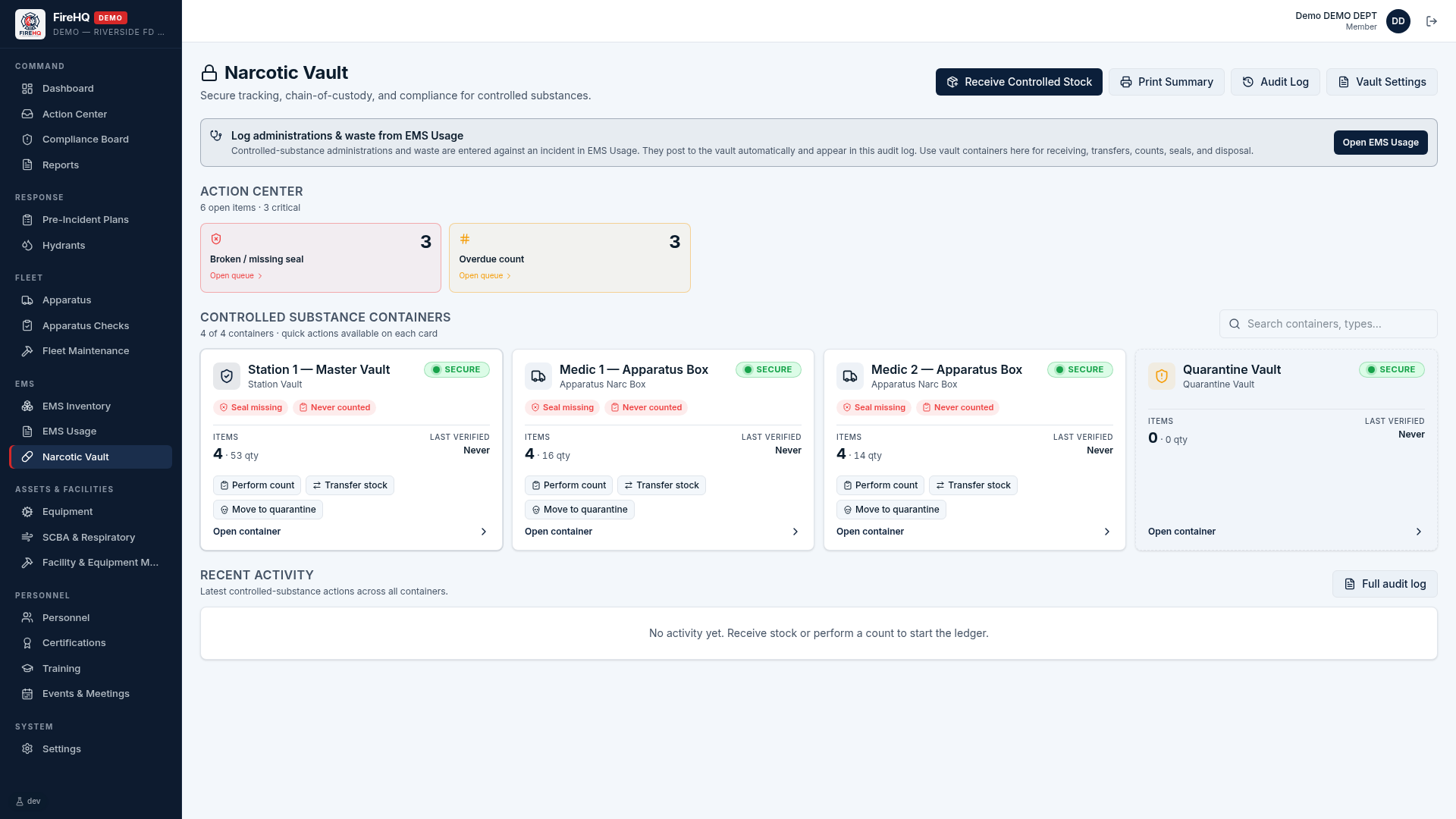Transfer stock from Medic 1 Apparatus Box
This screenshot has width=1456, height=819.
tap(661, 485)
